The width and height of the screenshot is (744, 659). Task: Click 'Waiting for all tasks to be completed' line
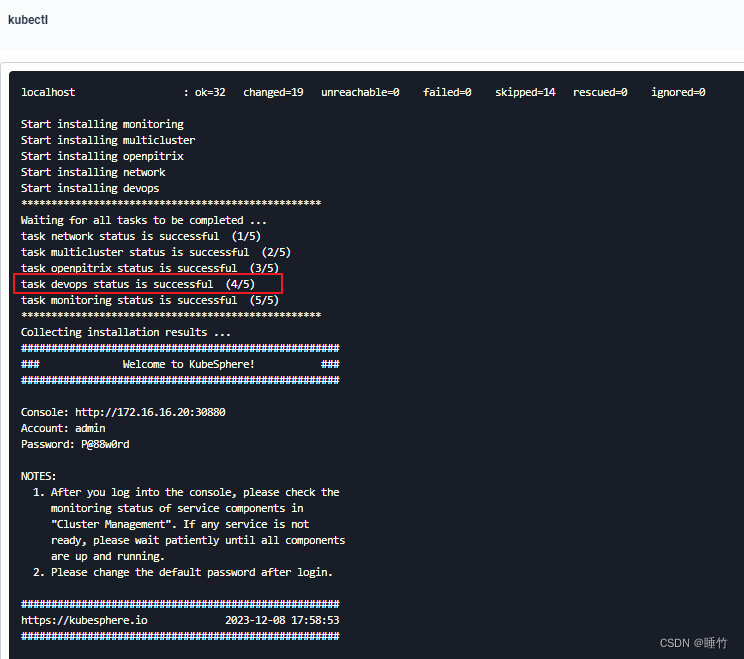pyautogui.click(x=144, y=220)
